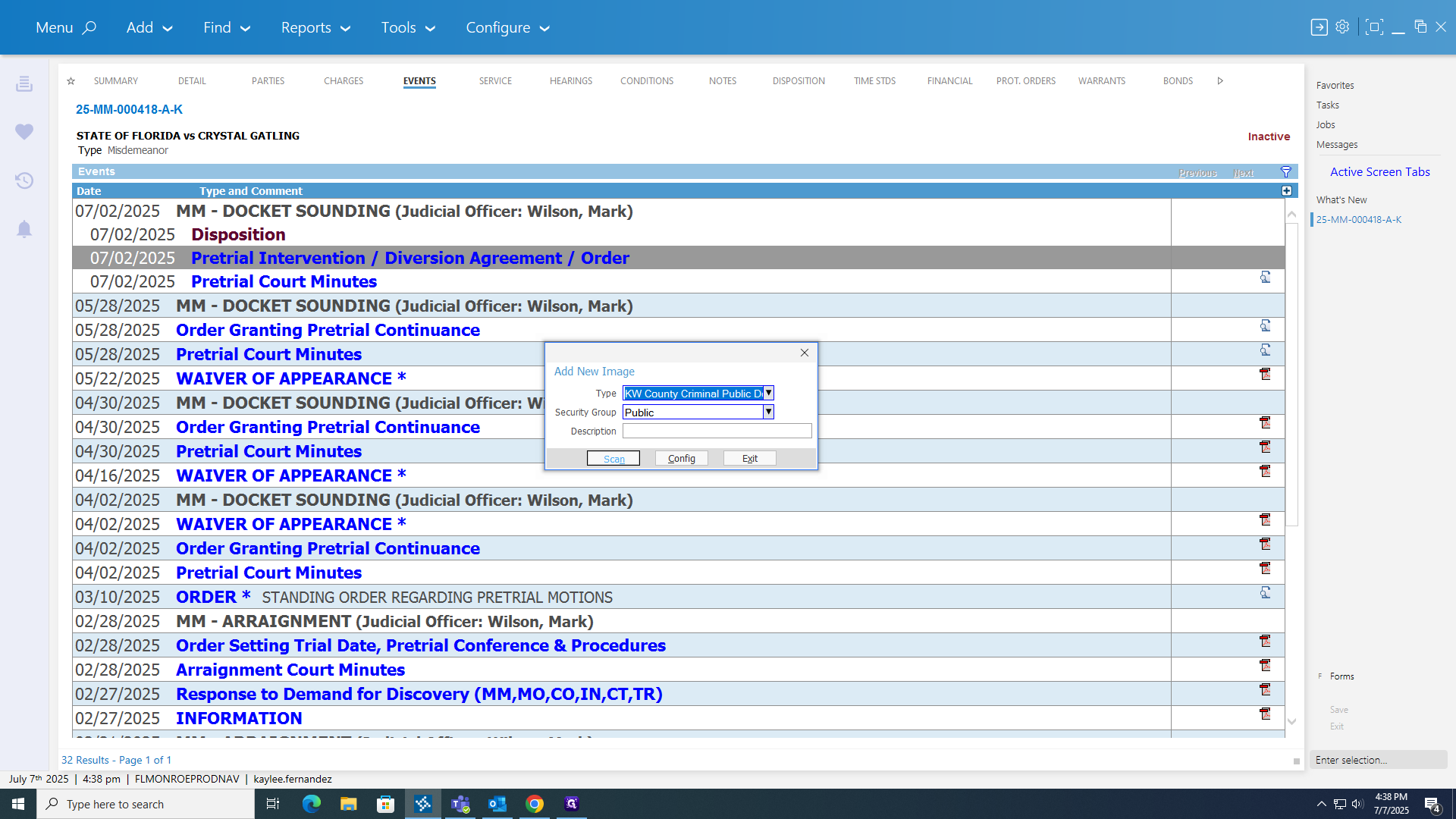Close the Add New Image dialog
The image size is (1456, 819).
[805, 353]
